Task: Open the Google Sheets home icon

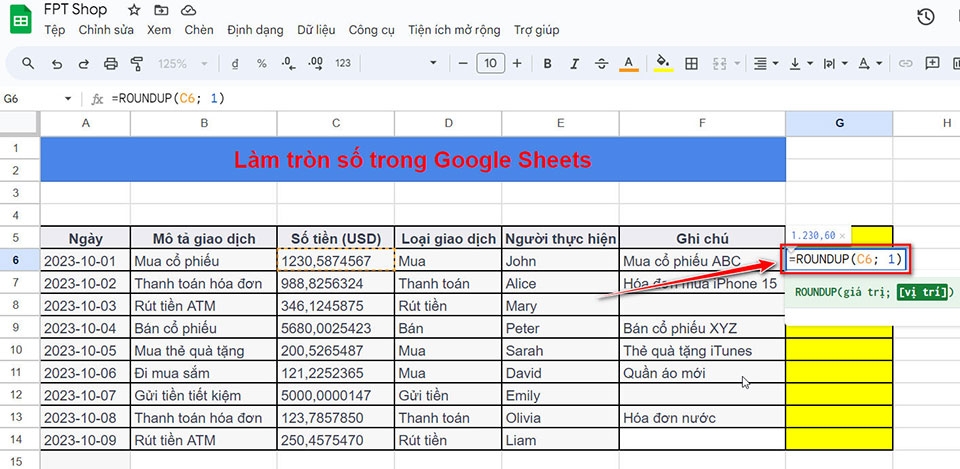Action: tap(21, 19)
